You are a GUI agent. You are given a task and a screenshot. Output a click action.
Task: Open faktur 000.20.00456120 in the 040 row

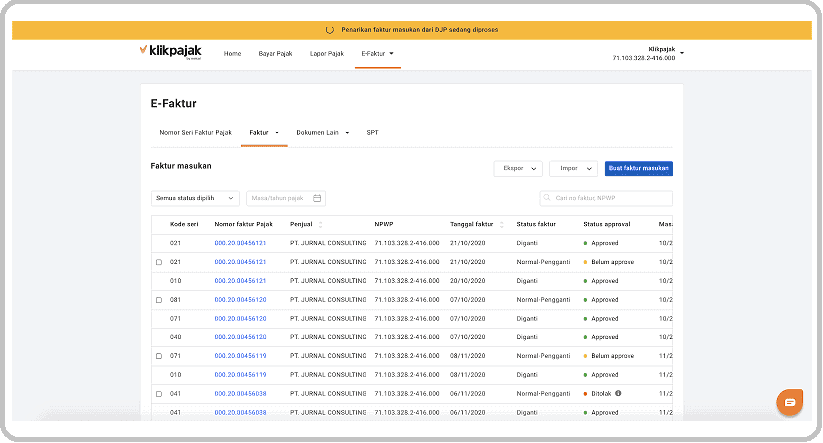click(x=240, y=337)
